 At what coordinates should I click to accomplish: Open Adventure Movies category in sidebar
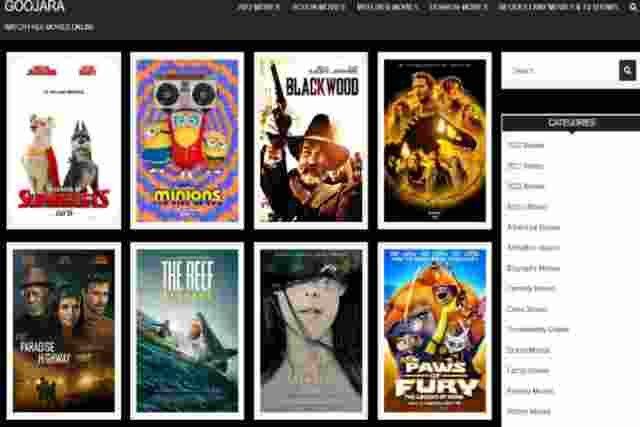point(533,227)
